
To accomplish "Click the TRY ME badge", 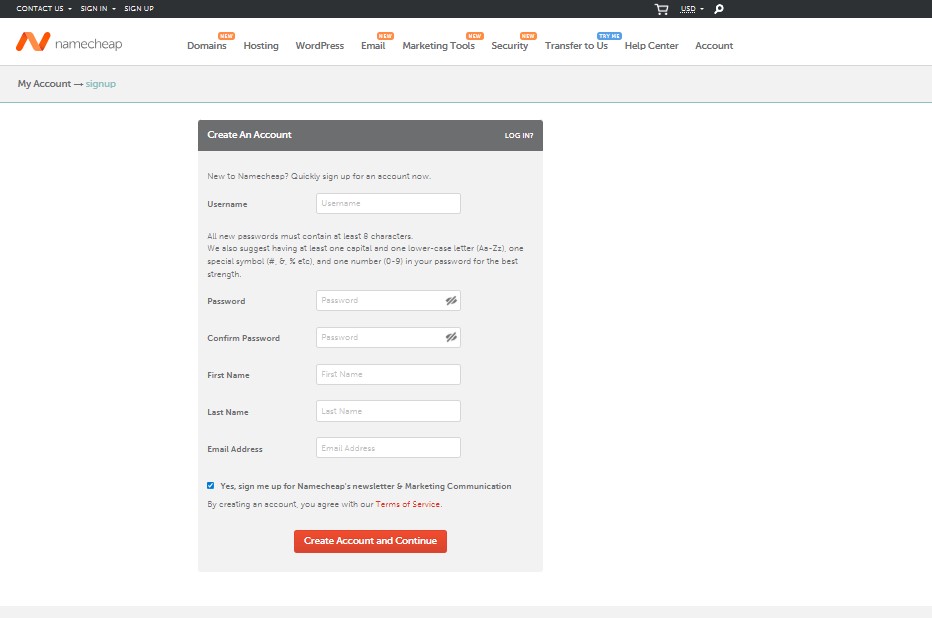I will pos(609,36).
